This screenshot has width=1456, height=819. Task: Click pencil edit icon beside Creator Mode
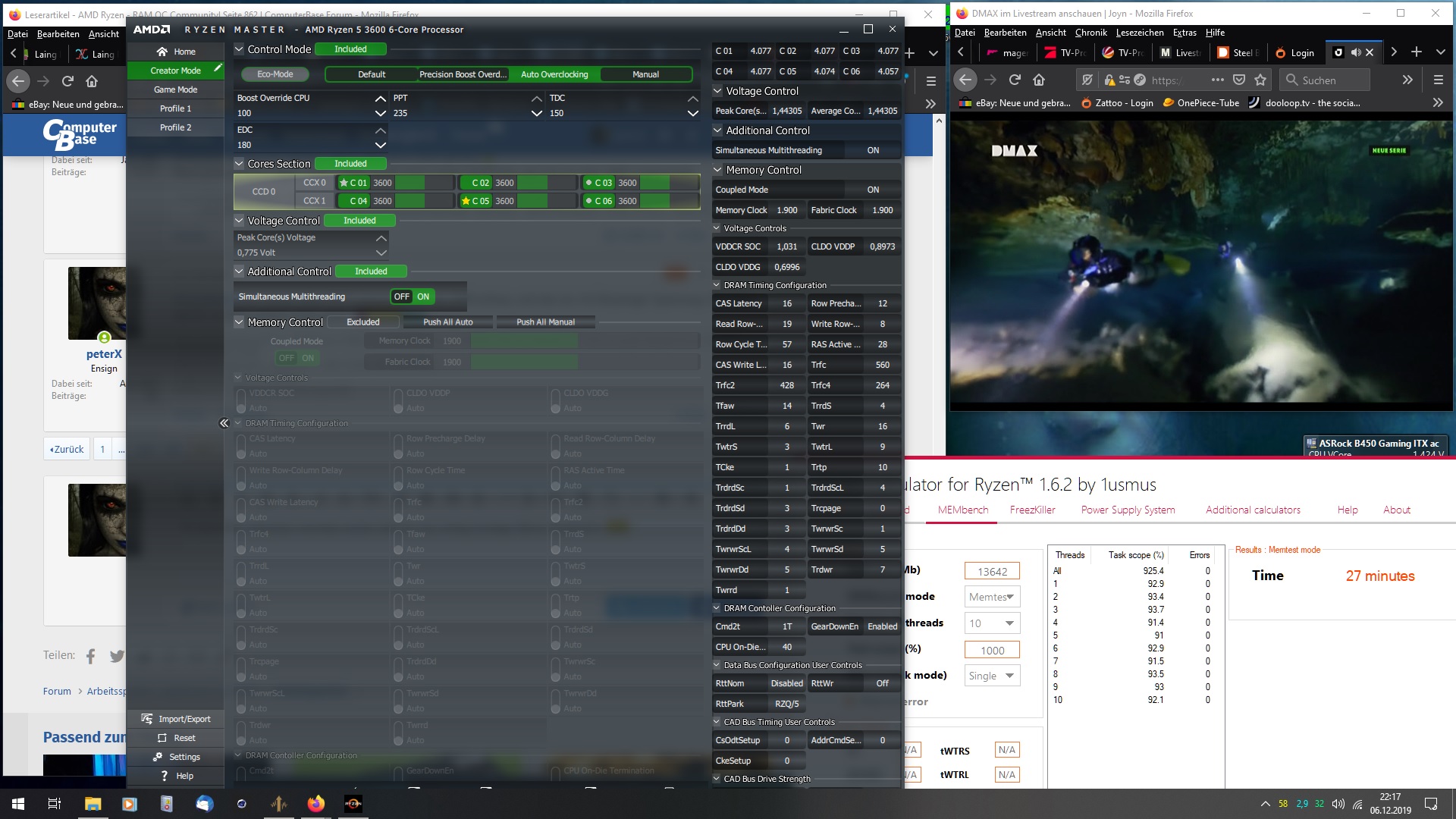(x=218, y=68)
